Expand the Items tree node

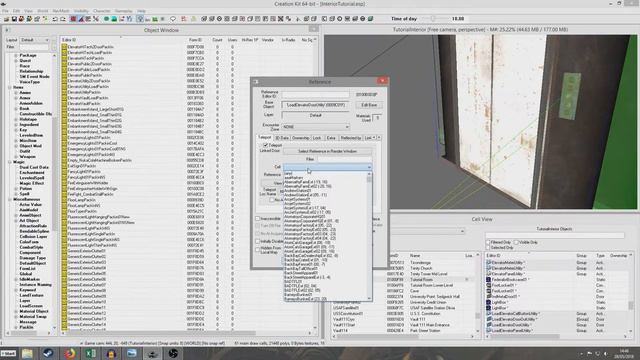(x=10, y=87)
